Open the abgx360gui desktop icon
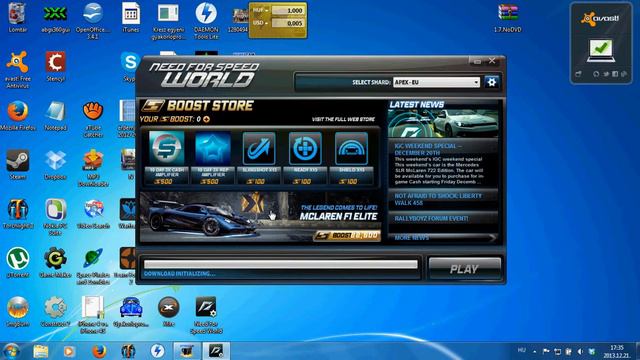This screenshot has width=640, height=360. coord(55,18)
